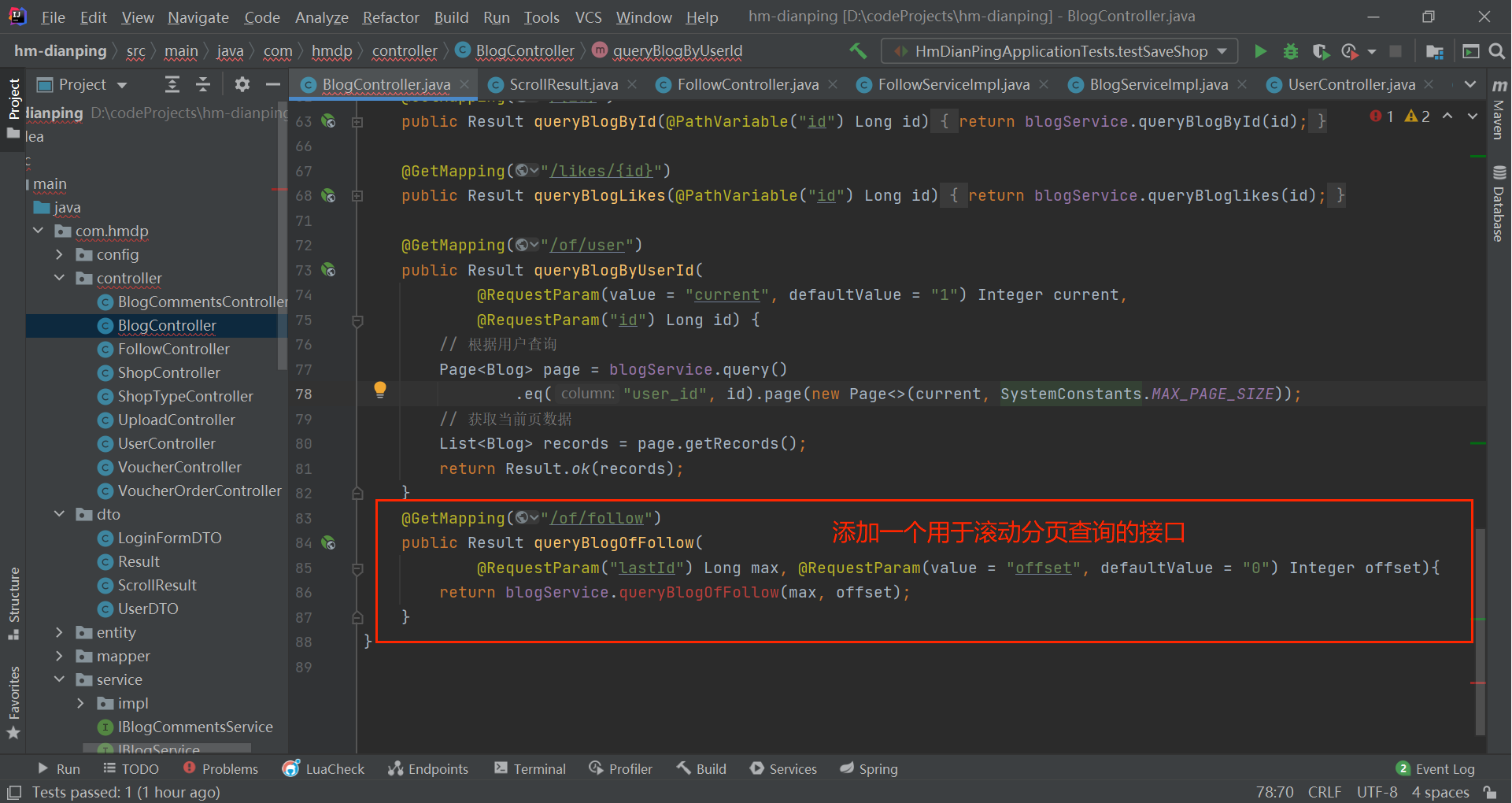Click line position 78:70 in status bar

(1274, 792)
